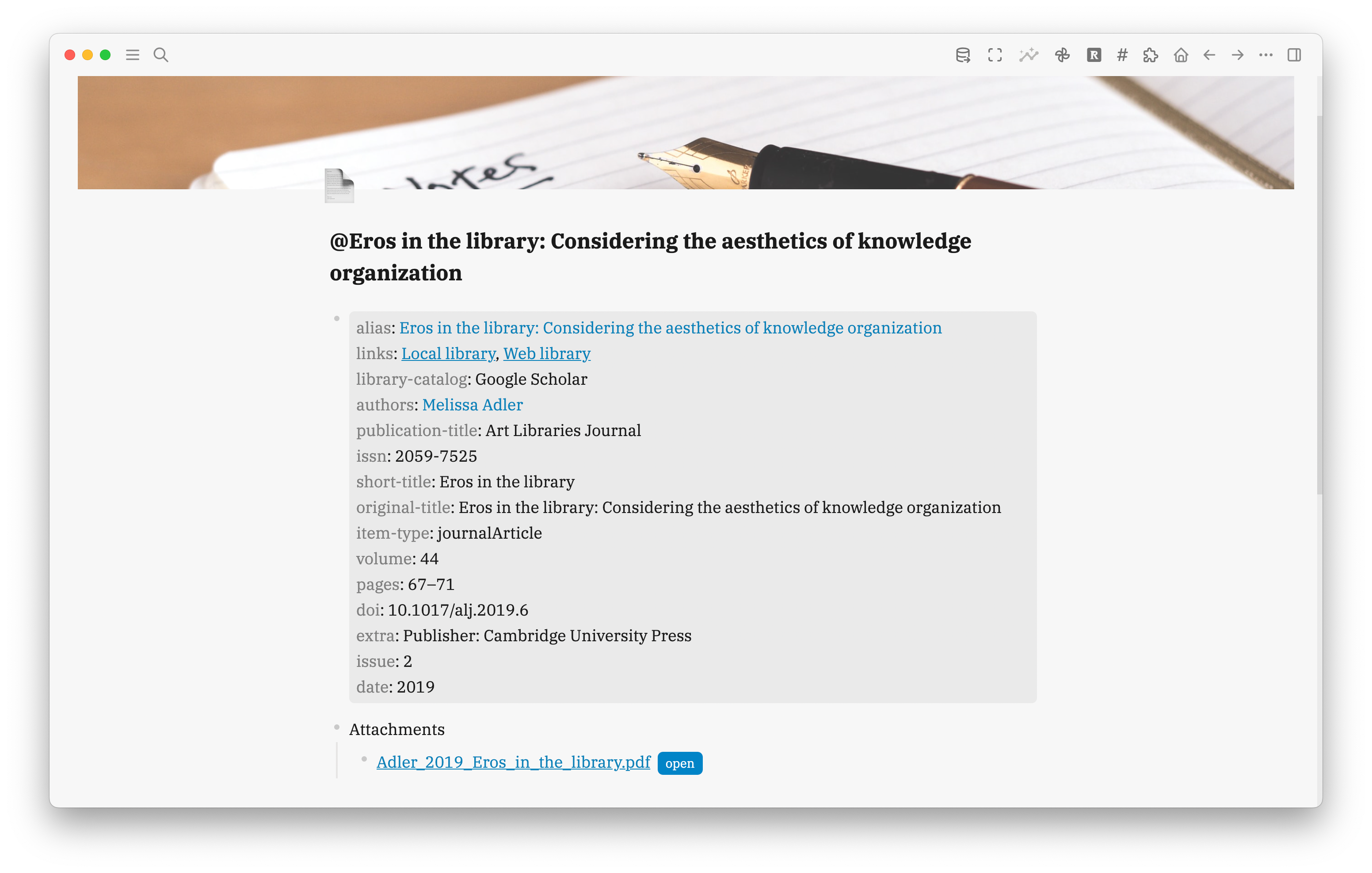Toggle the left sidebar hamburger menu
Viewport: 1372px width, 873px height.
(133, 55)
